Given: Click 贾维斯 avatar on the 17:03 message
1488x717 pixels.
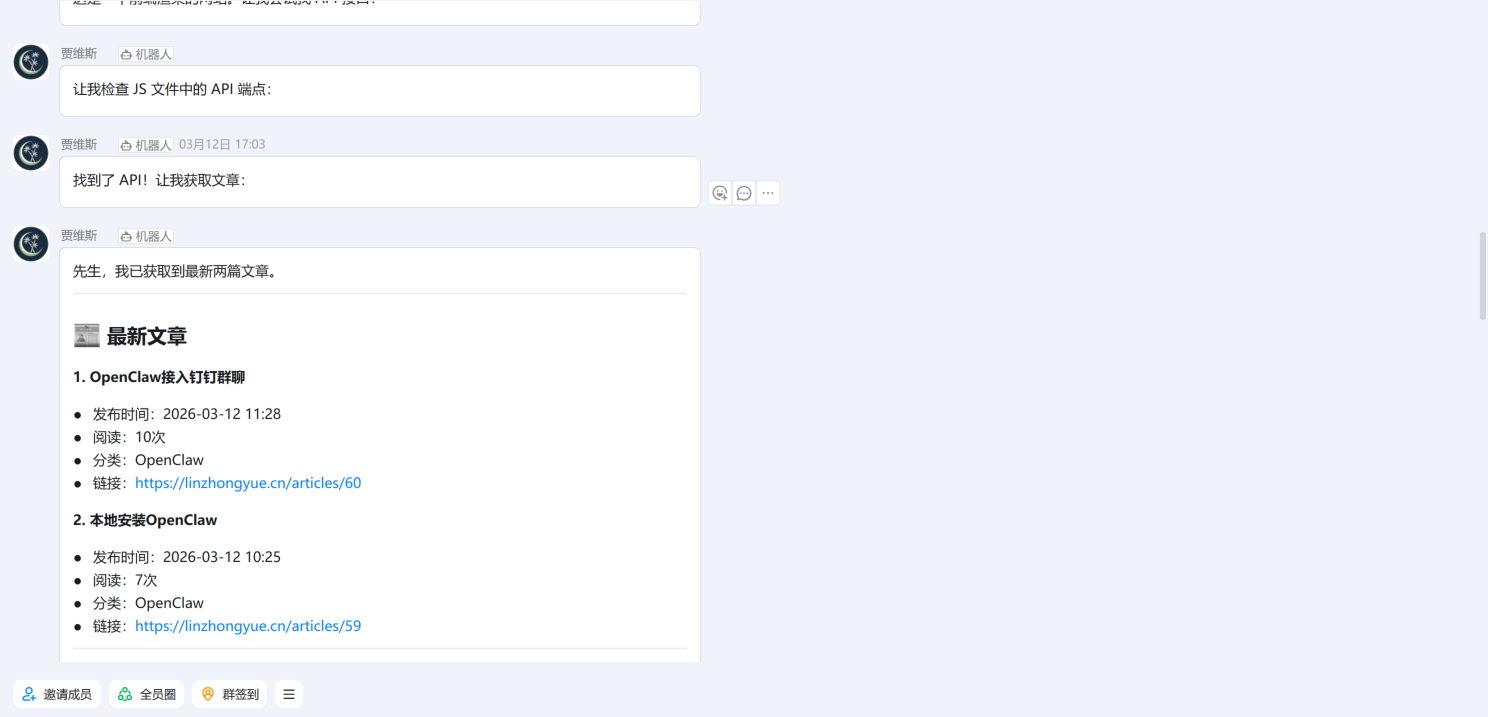Looking at the screenshot, I should [31, 153].
